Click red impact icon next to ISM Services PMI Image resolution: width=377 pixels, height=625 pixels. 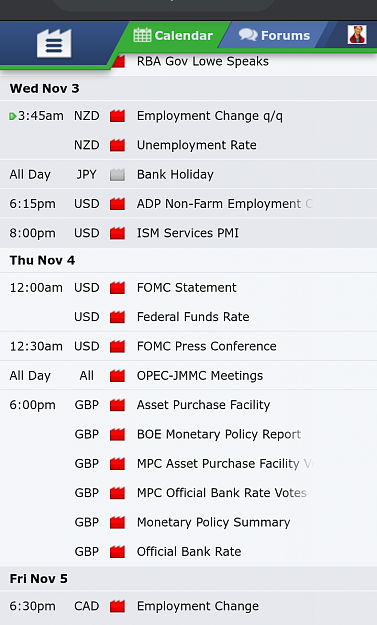pos(118,233)
